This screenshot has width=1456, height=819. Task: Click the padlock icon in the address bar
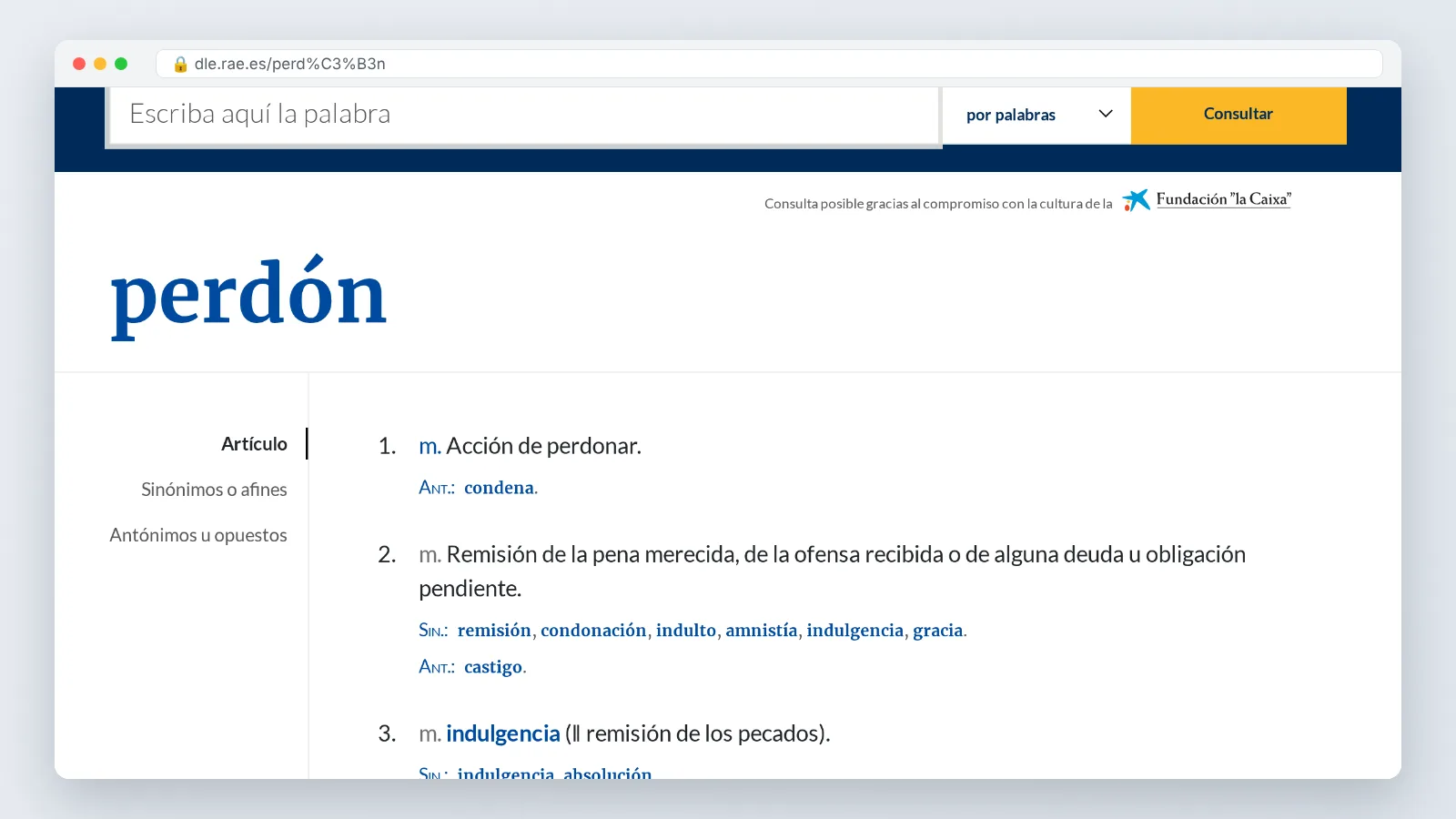coord(180,64)
